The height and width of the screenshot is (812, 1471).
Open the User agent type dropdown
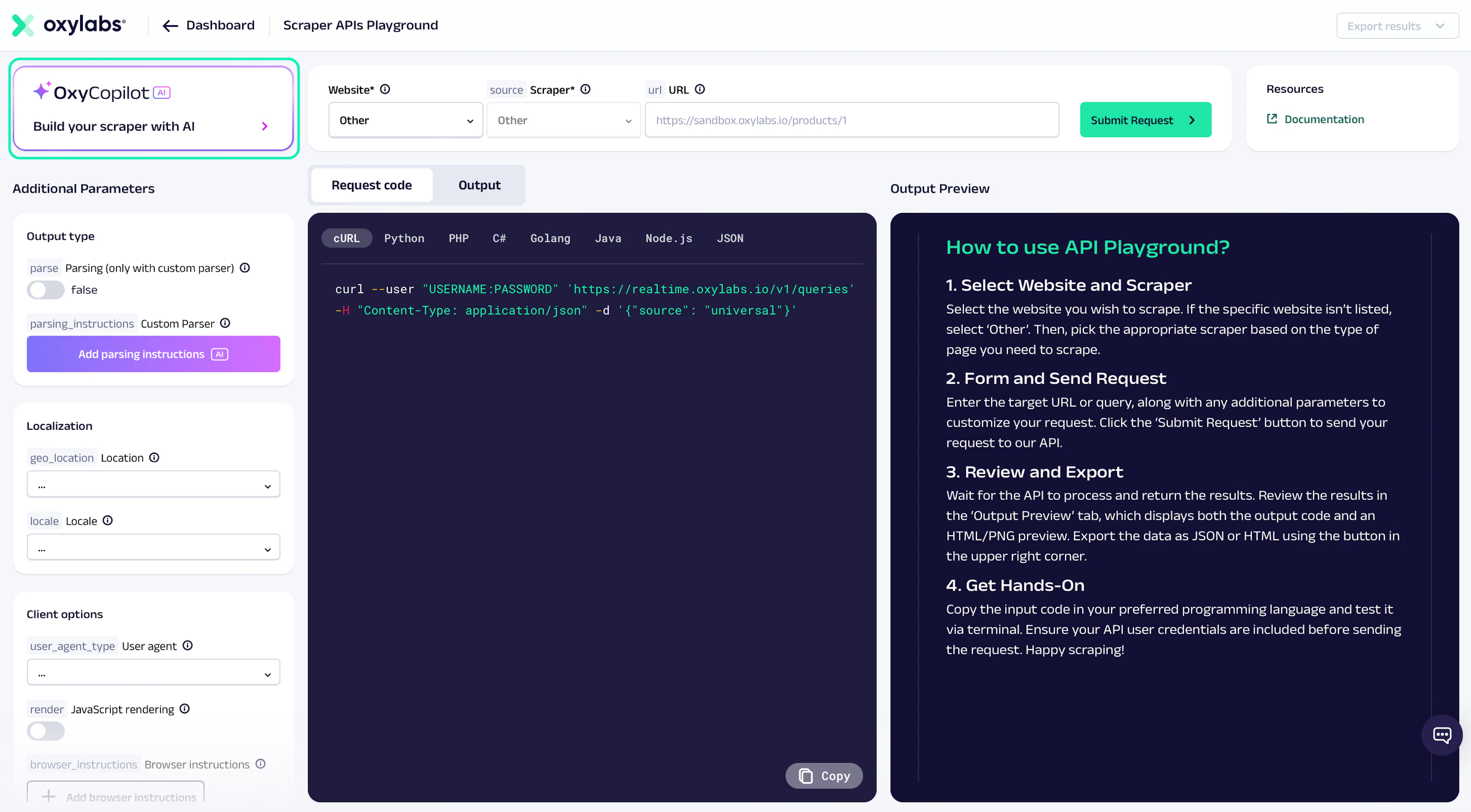(153, 673)
